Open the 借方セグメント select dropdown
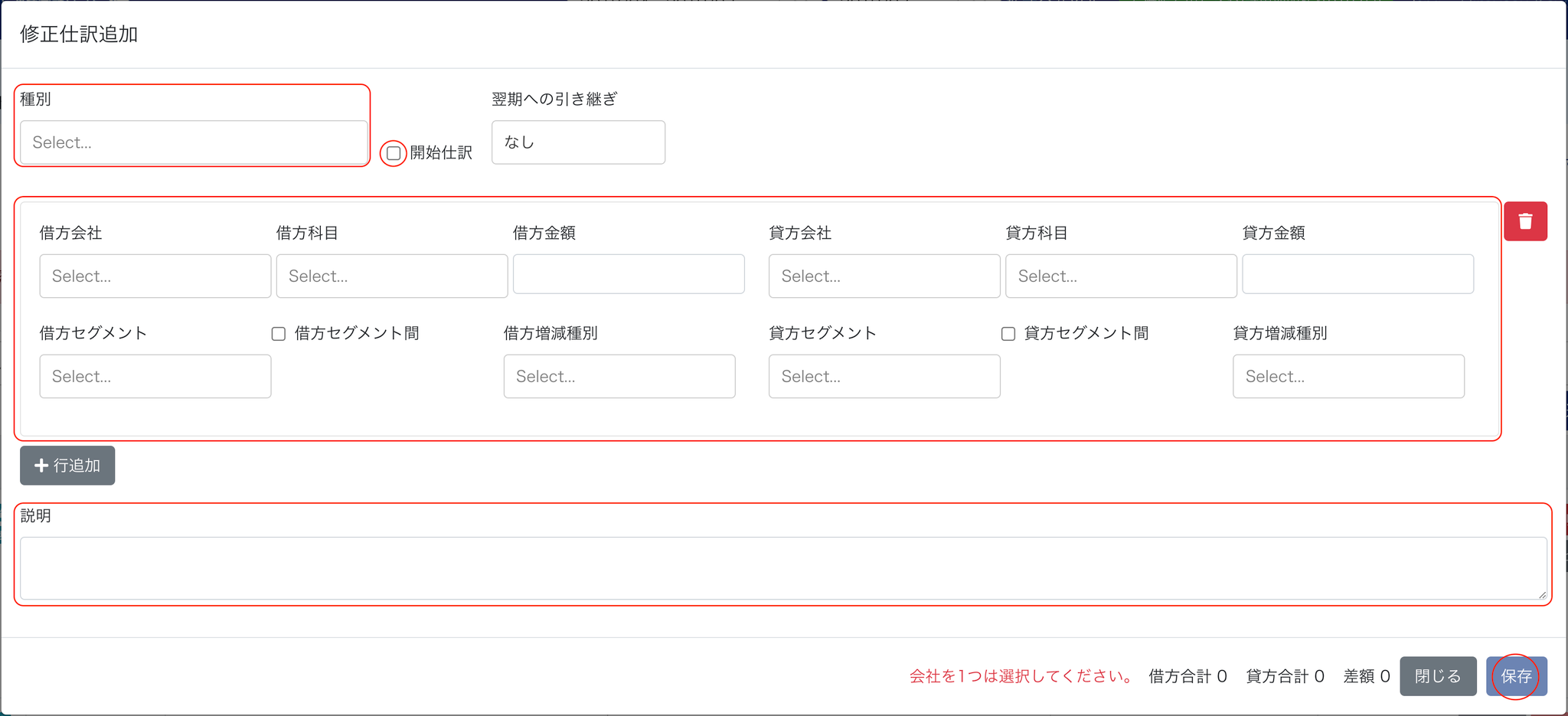Viewport: 1568px width, 716px height. [155, 377]
